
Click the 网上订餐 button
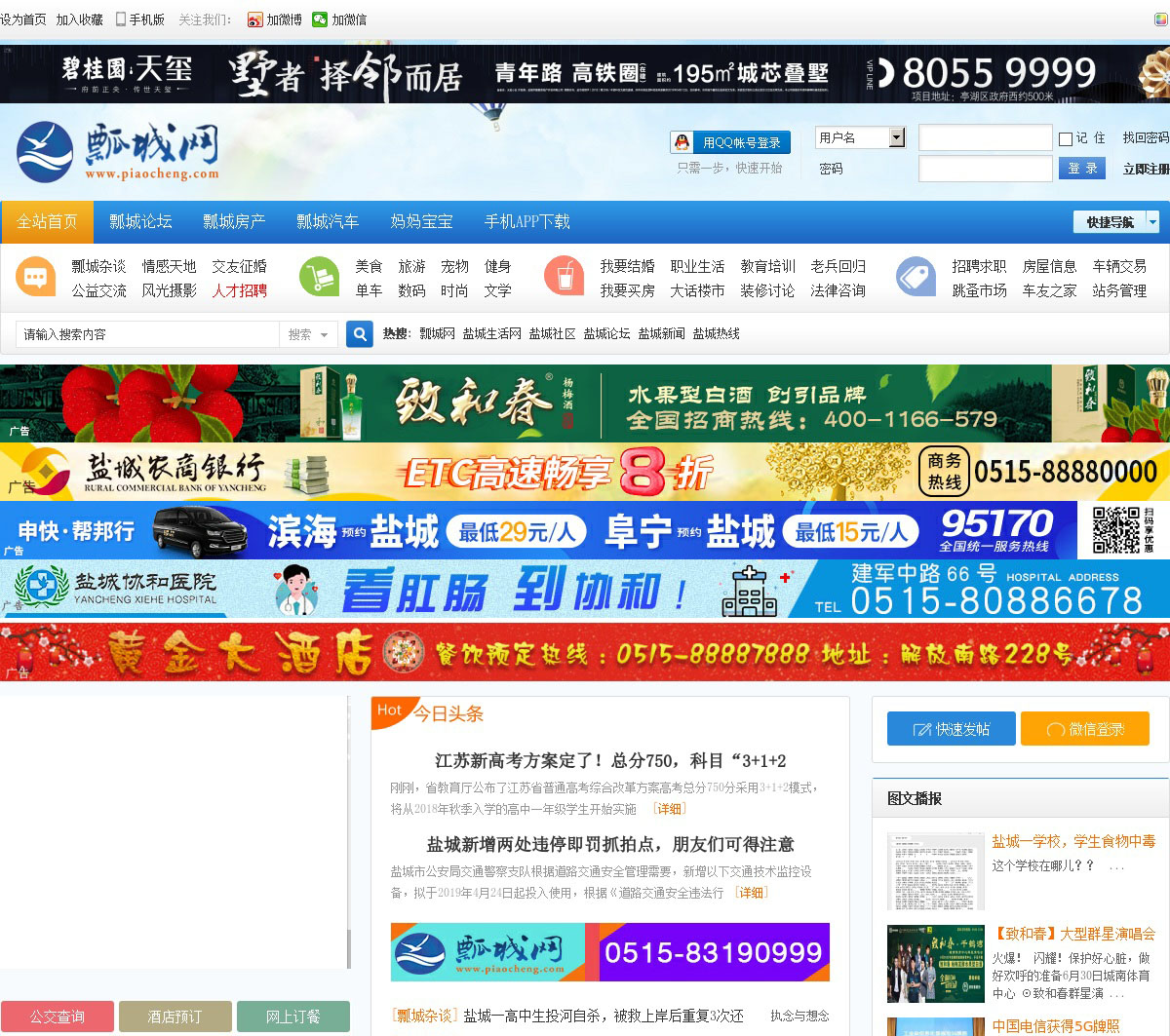click(293, 1017)
